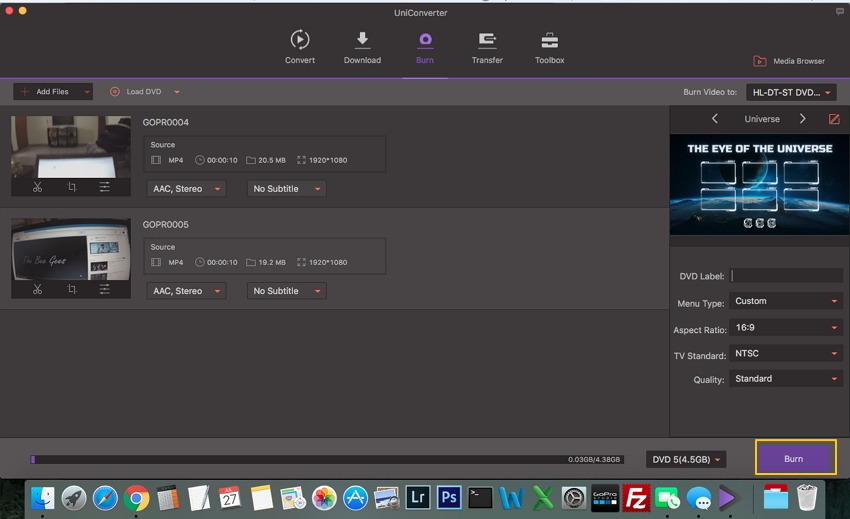Open No Subtitle dropdown for GOPR0005
Viewport: 850px width, 519px height.
(x=287, y=291)
